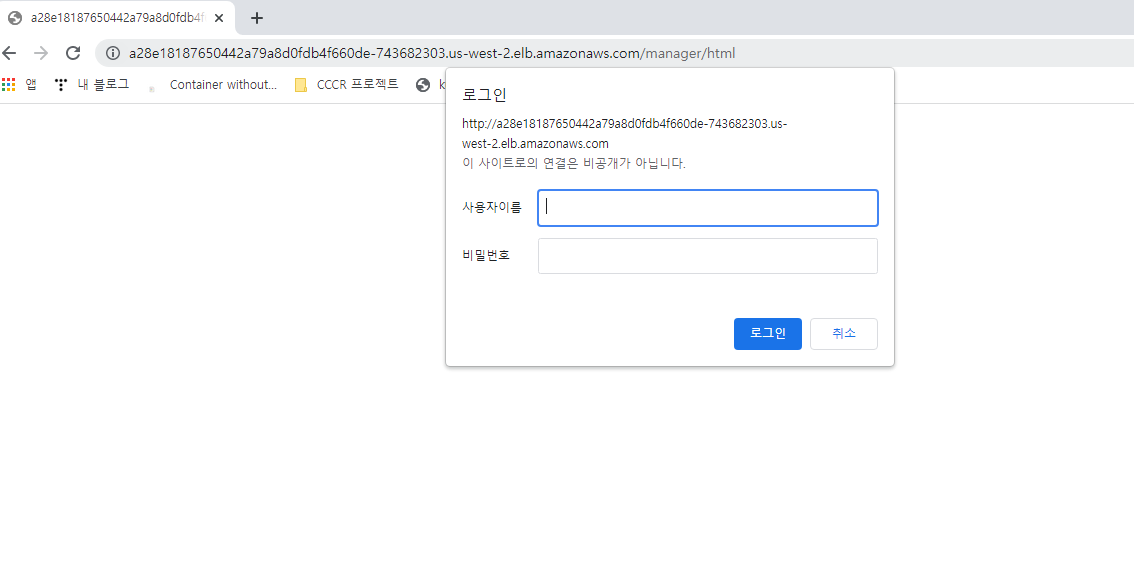Open the 내 블로그 bookmark
The width and height of the screenshot is (1134, 579).
click(92, 85)
